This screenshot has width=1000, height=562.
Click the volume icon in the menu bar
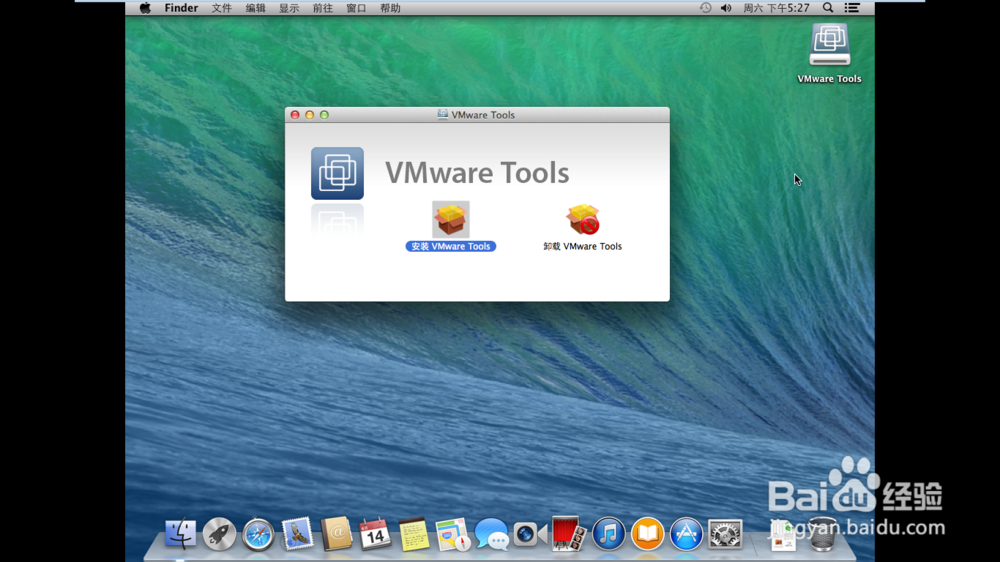tap(726, 8)
